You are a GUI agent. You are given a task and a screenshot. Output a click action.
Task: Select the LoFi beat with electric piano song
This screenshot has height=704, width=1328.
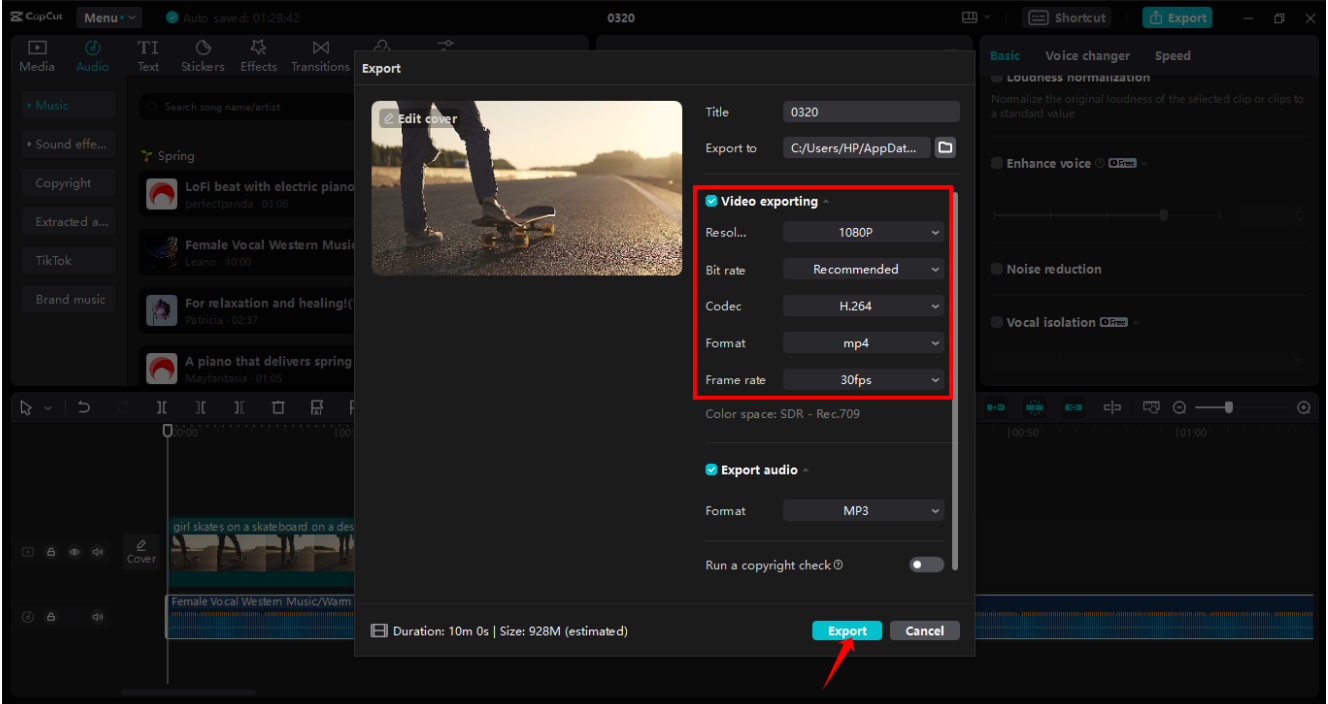[x=247, y=194]
